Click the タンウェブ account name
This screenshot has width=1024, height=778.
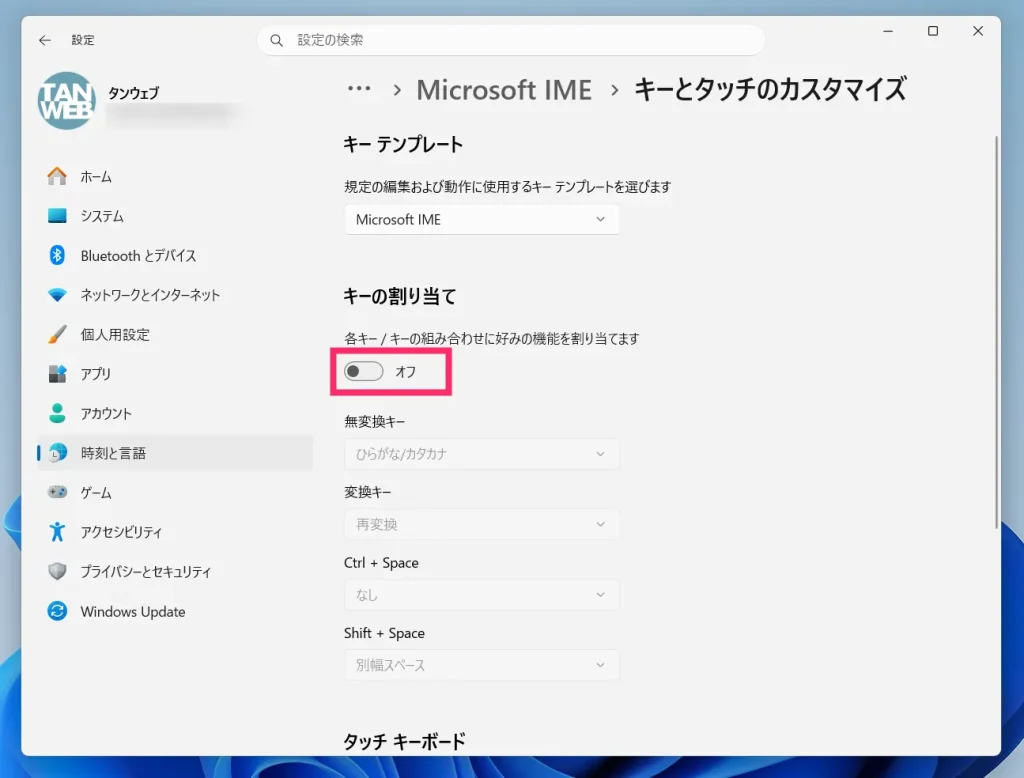click(133, 93)
